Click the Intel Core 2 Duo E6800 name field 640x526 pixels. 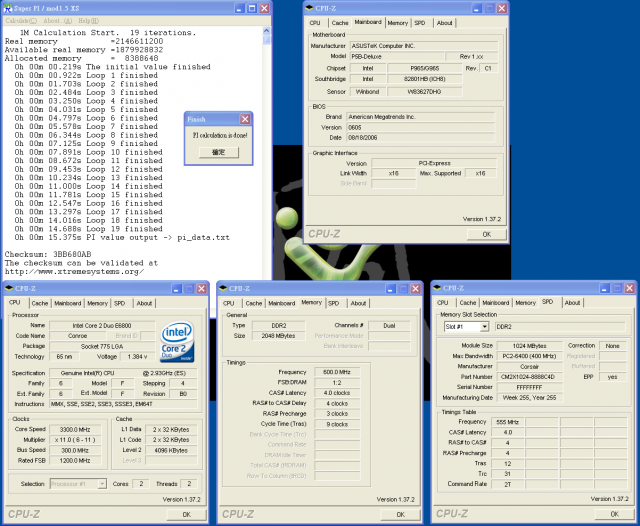102,326
